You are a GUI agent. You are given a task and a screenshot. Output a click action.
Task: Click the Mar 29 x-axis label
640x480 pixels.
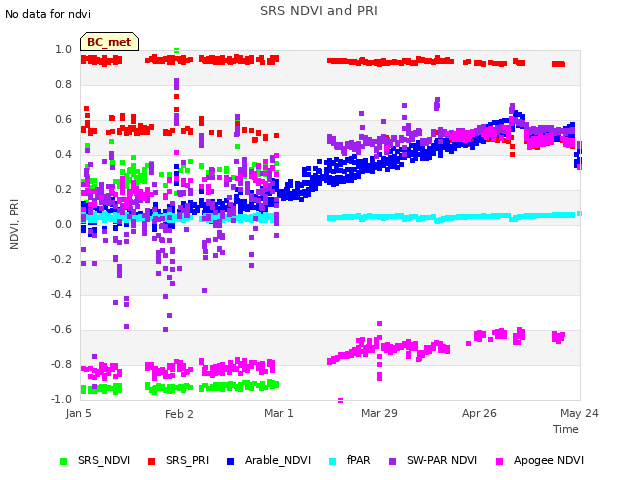tap(379, 413)
